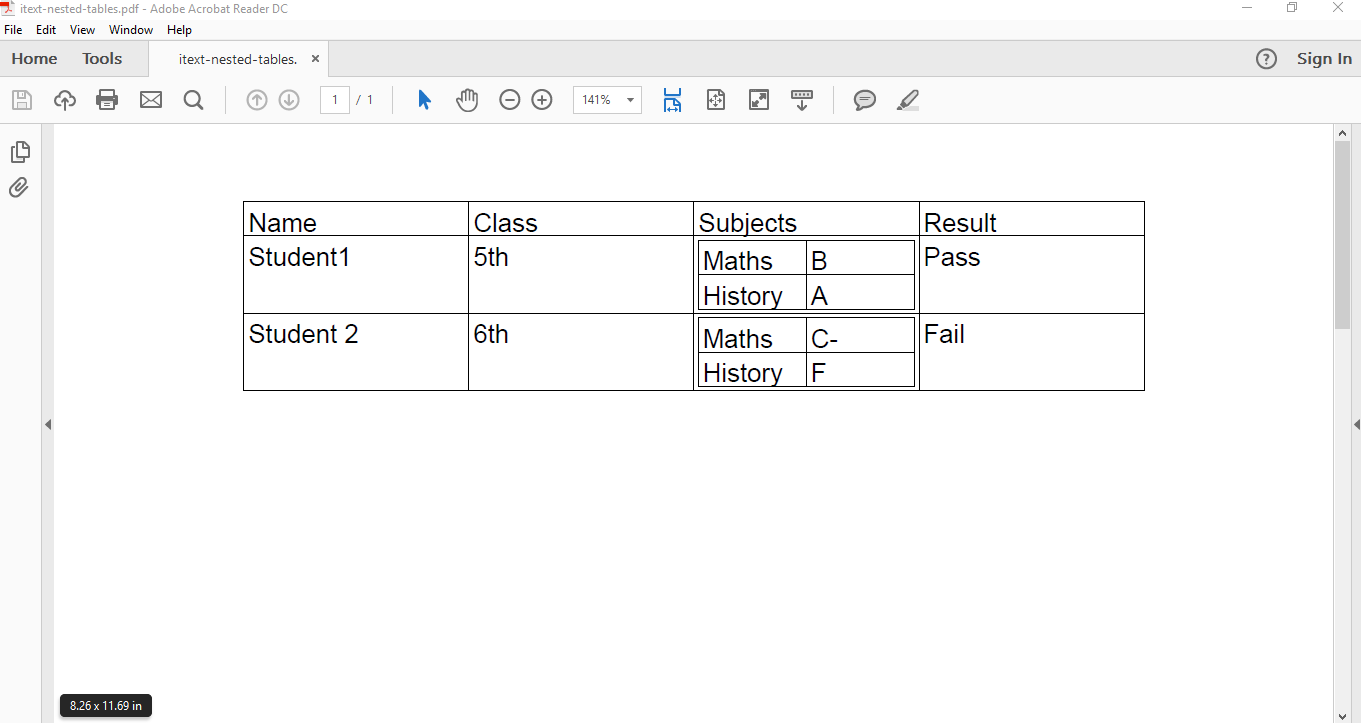Add a comment with speech bubble icon
The width and height of the screenshot is (1361, 723).
coord(865,100)
